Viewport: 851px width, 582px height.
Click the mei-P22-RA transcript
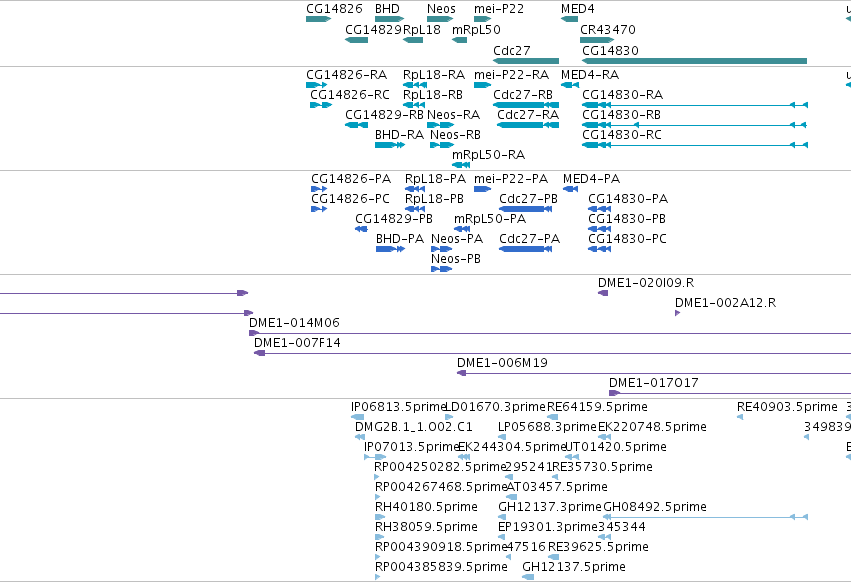482,85
